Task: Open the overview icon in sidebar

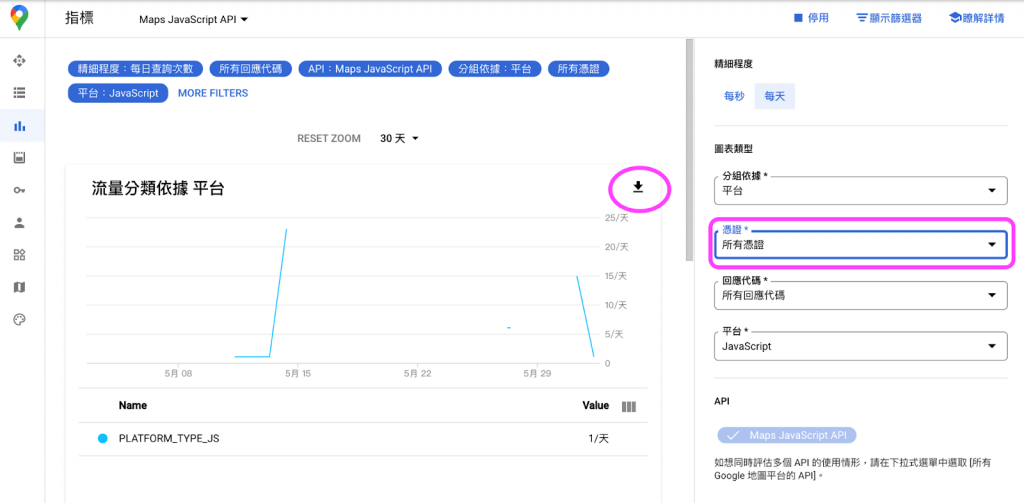Action: (20, 61)
